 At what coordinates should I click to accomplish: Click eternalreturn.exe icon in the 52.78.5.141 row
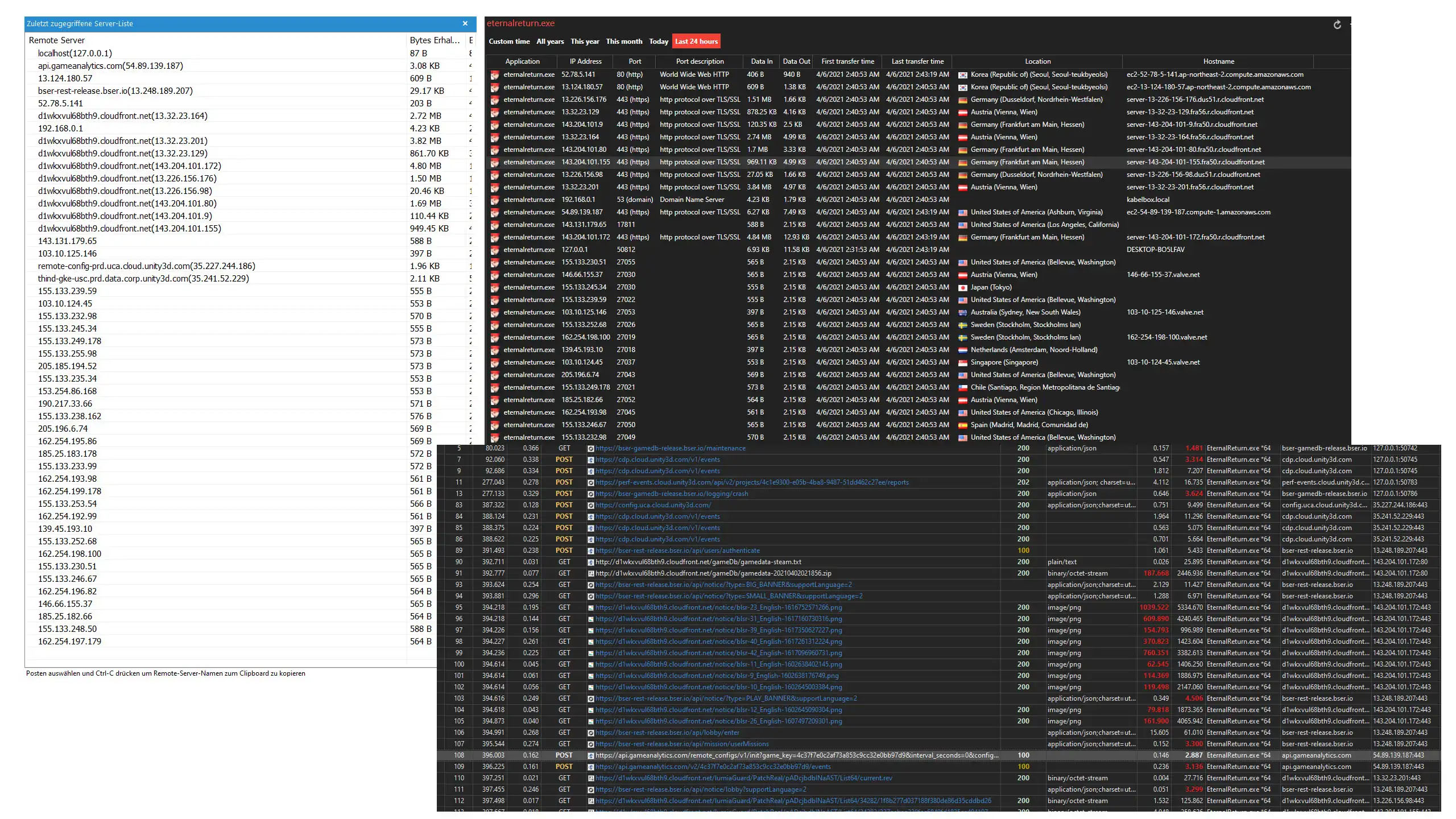pos(495,75)
